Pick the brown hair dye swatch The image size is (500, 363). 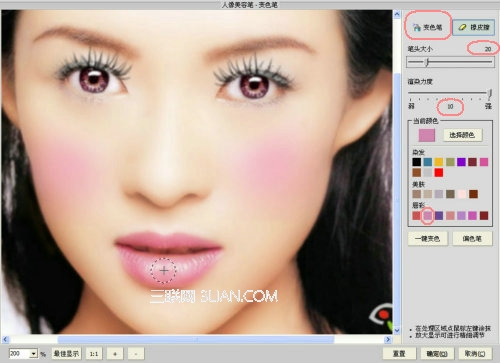point(417,173)
